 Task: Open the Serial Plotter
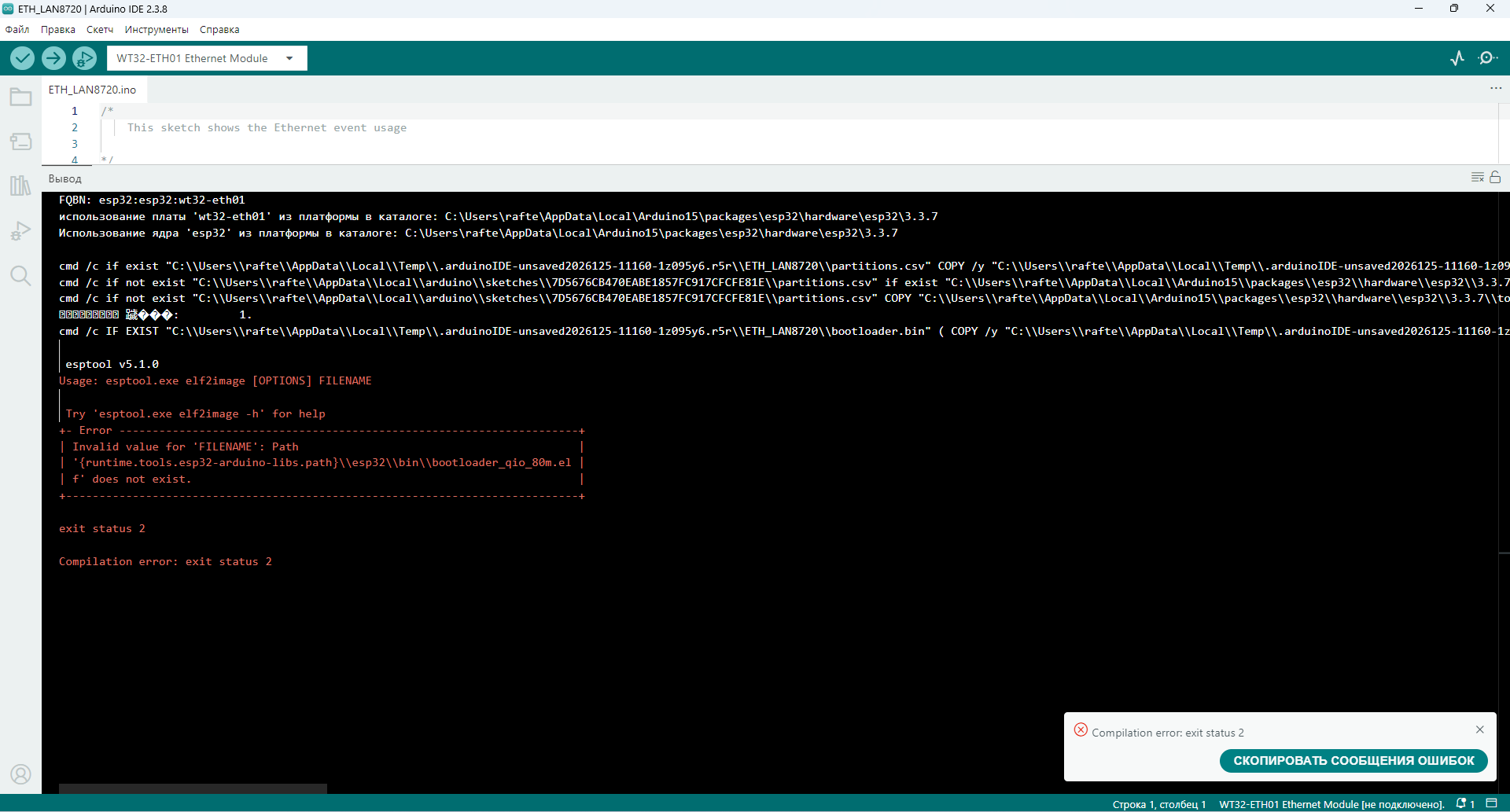coord(1457,58)
